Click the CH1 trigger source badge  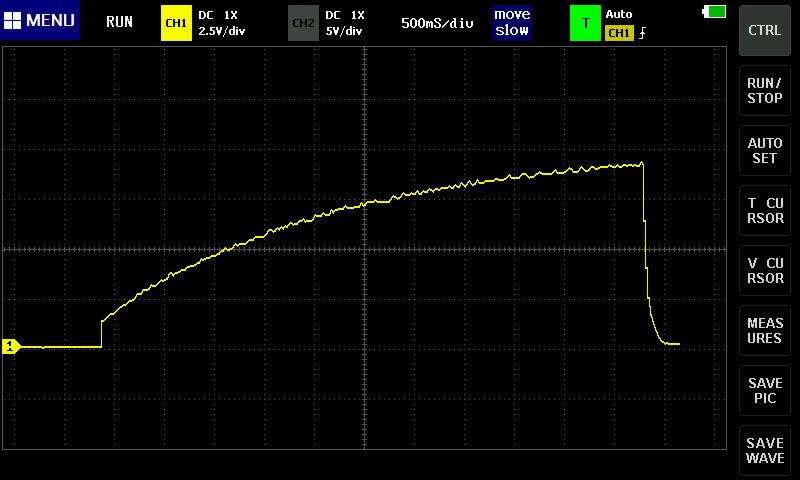tap(619, 33)
